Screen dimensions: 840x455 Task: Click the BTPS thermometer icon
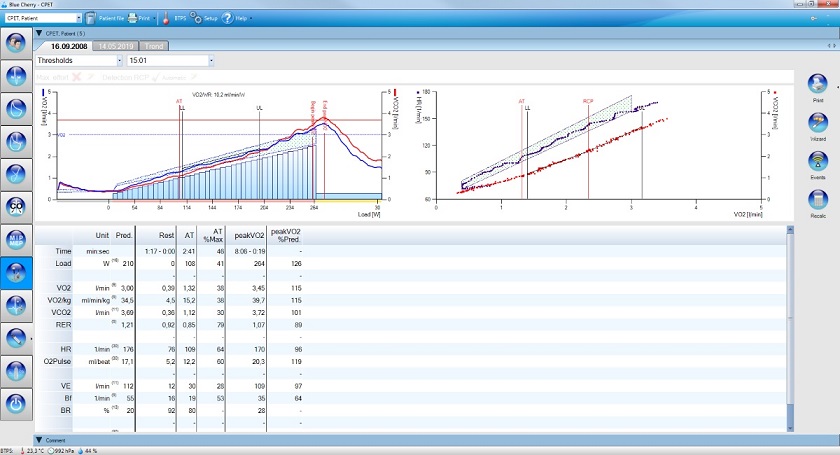(165, 18)
